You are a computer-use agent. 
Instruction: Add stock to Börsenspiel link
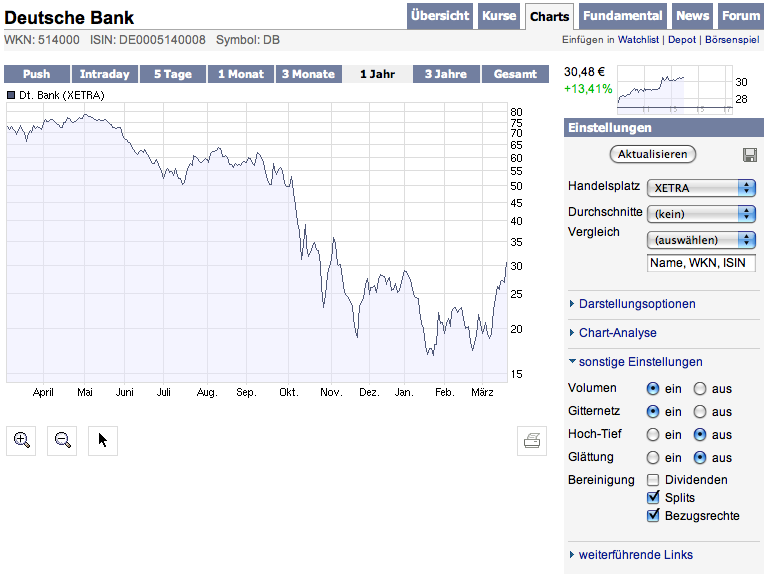(732, 40)
